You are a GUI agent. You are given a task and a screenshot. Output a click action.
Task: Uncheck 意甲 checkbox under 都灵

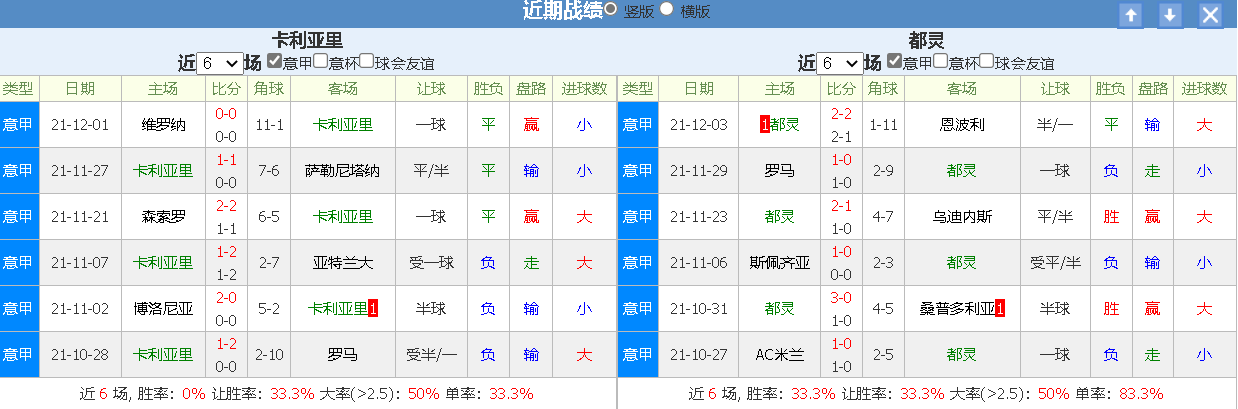pos(894,61)
